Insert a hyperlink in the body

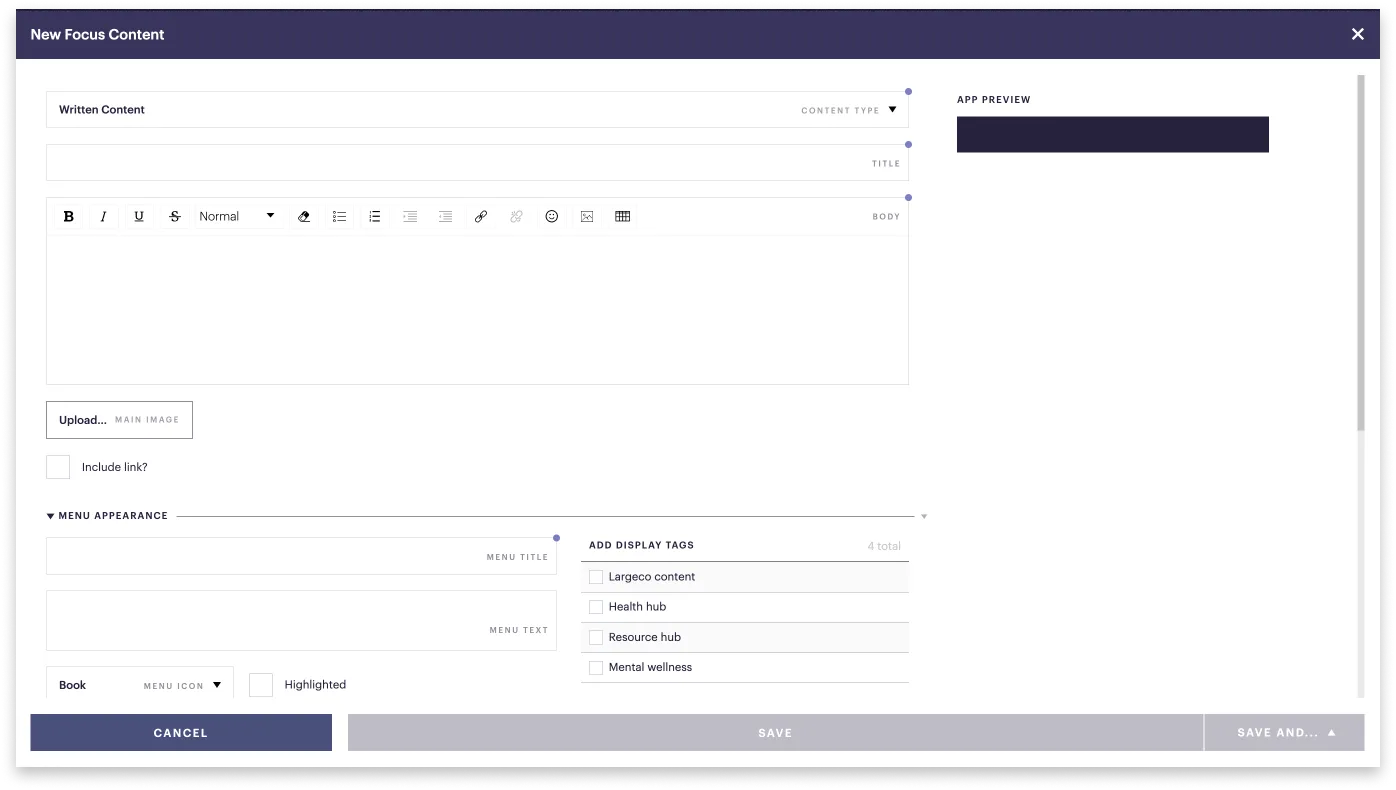click(481, 217)
